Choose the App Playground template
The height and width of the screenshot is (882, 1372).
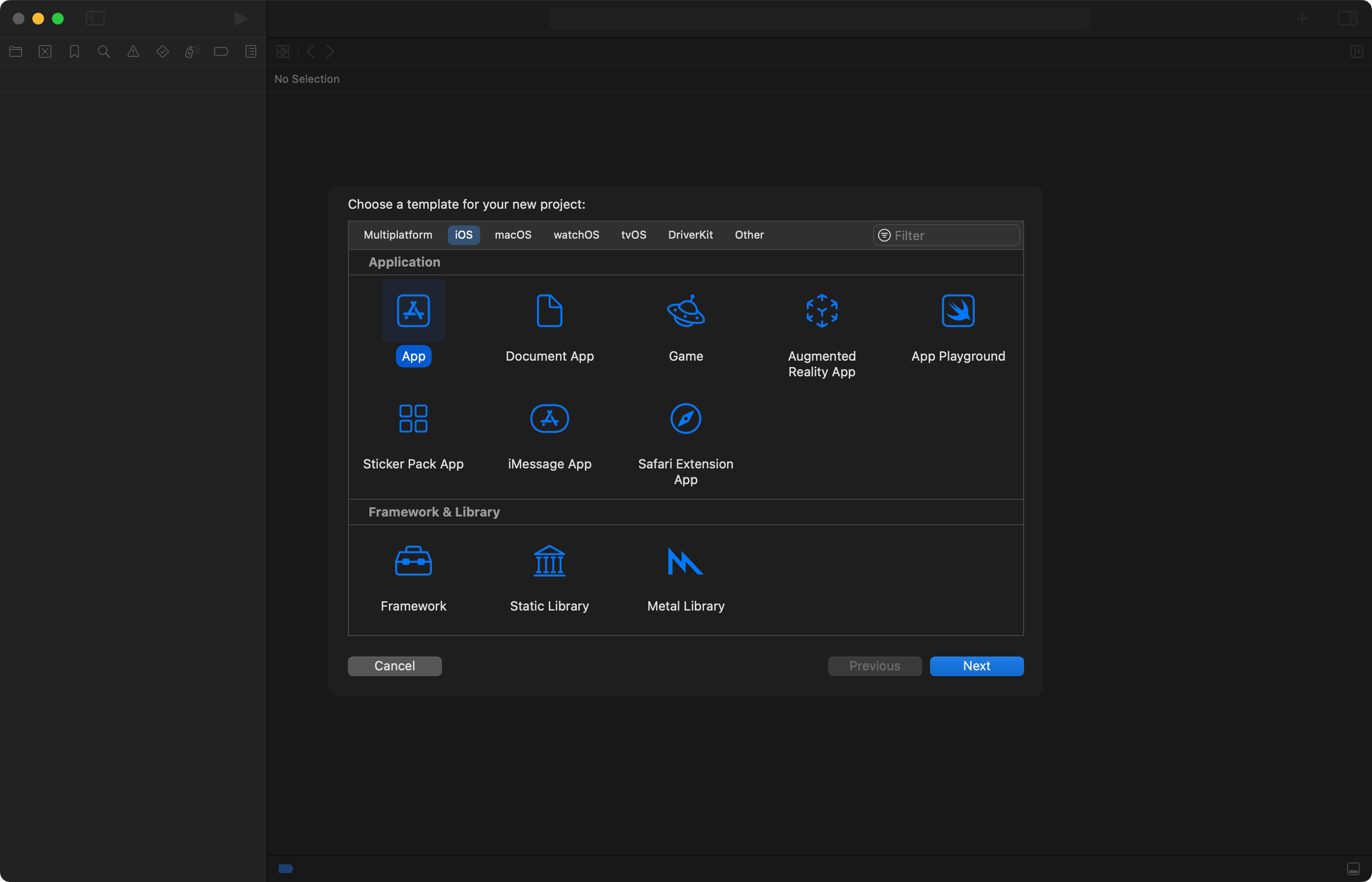click(x=957, y=311)
